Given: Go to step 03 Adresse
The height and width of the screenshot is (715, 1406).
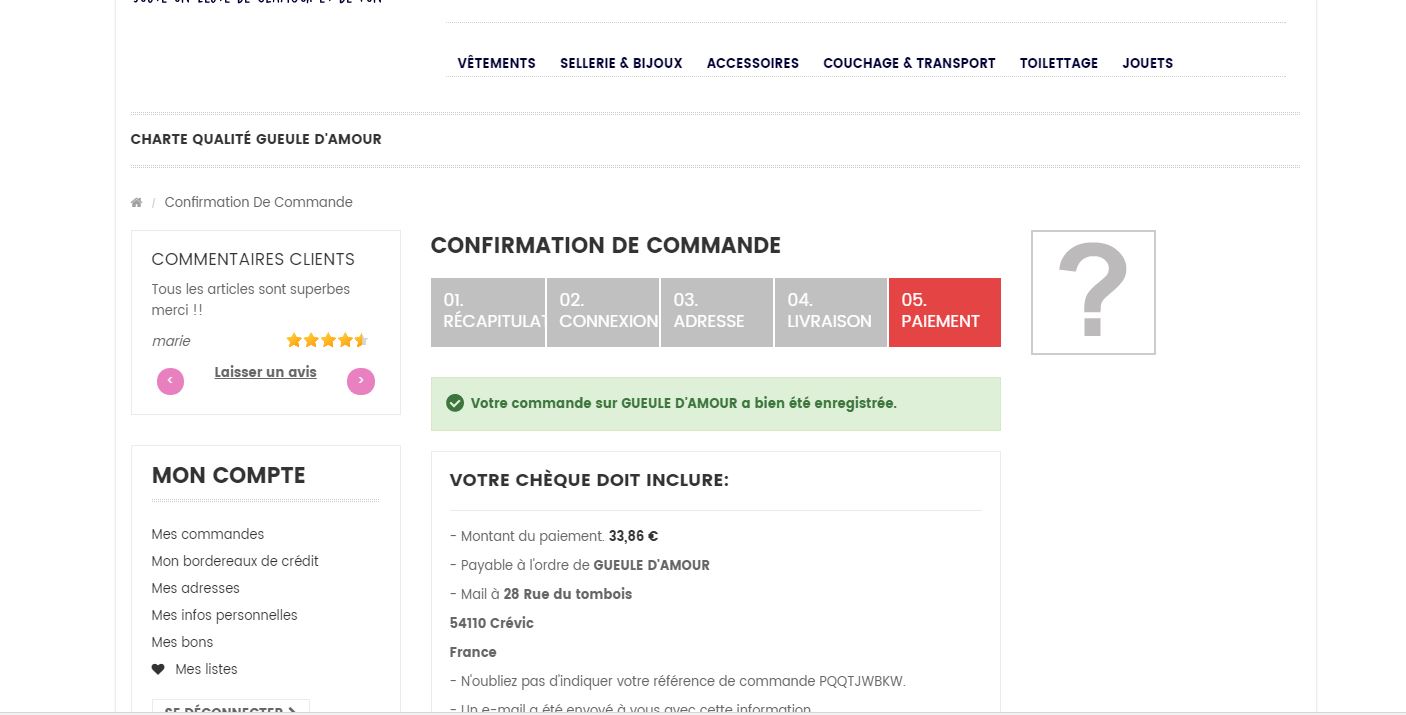Looking at the screenshot, I should coord(716,312).
